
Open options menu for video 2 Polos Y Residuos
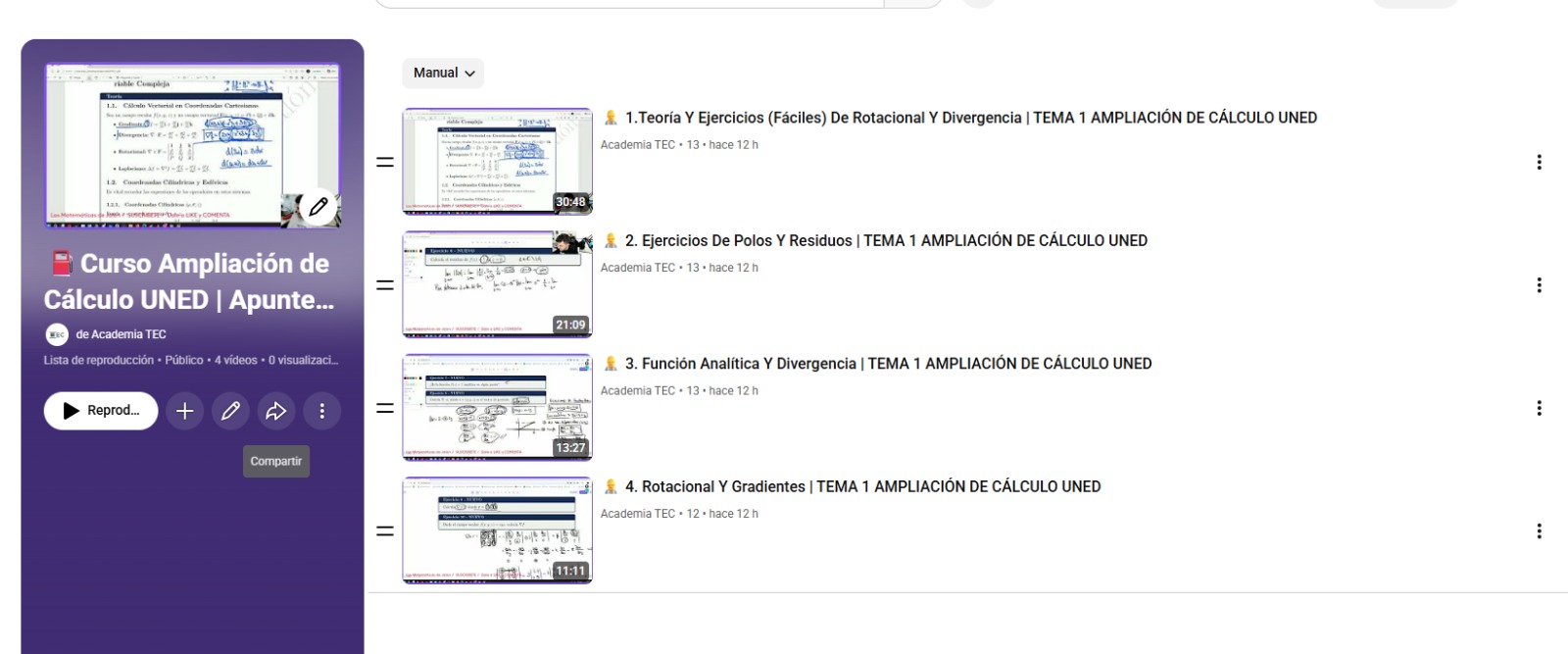(x=1539, y=285)
